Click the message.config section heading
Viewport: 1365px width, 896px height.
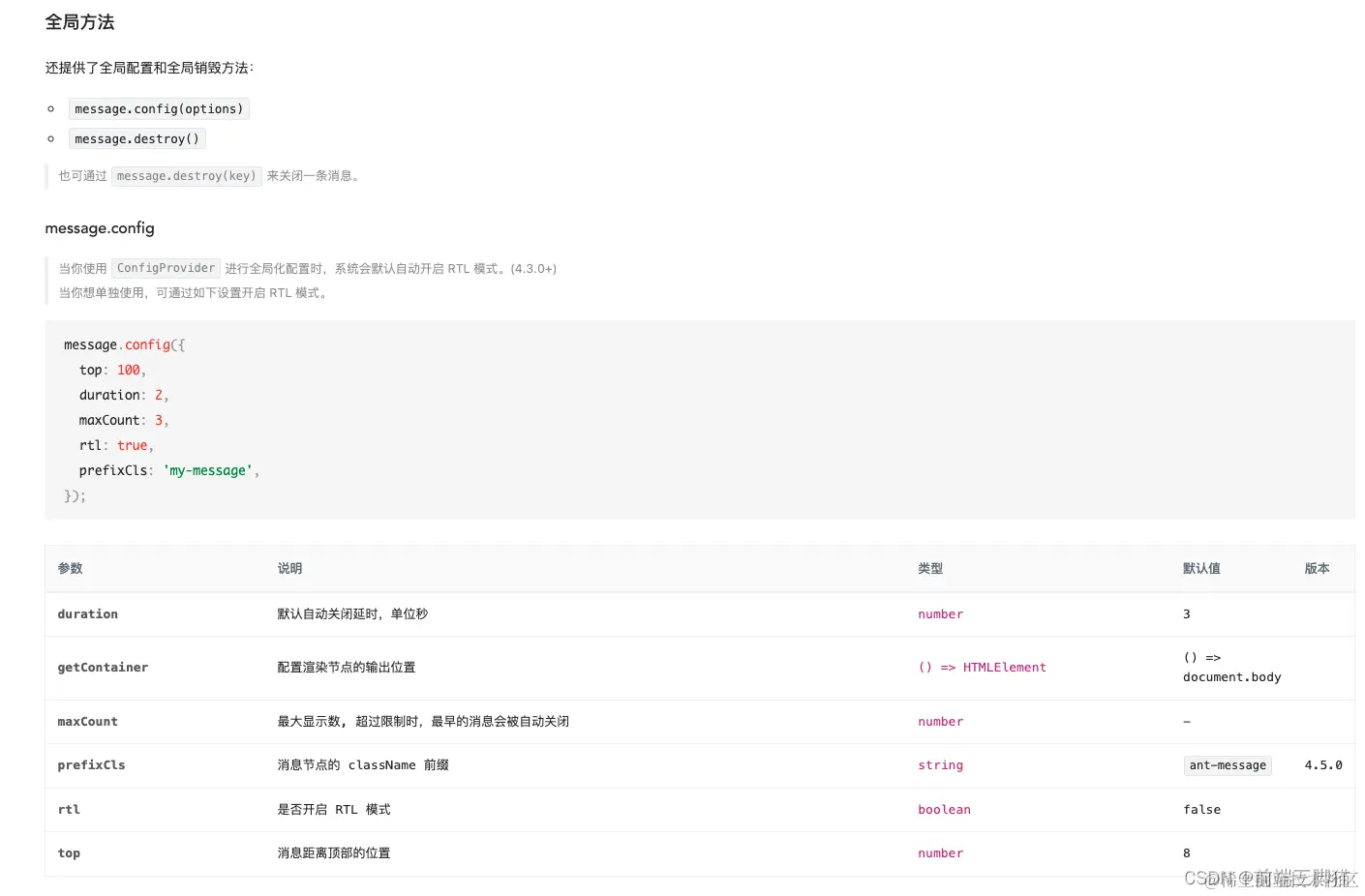100,228
